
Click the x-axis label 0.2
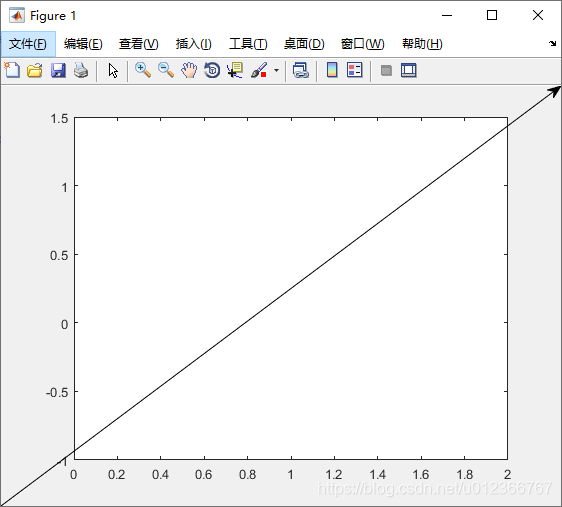116,475
